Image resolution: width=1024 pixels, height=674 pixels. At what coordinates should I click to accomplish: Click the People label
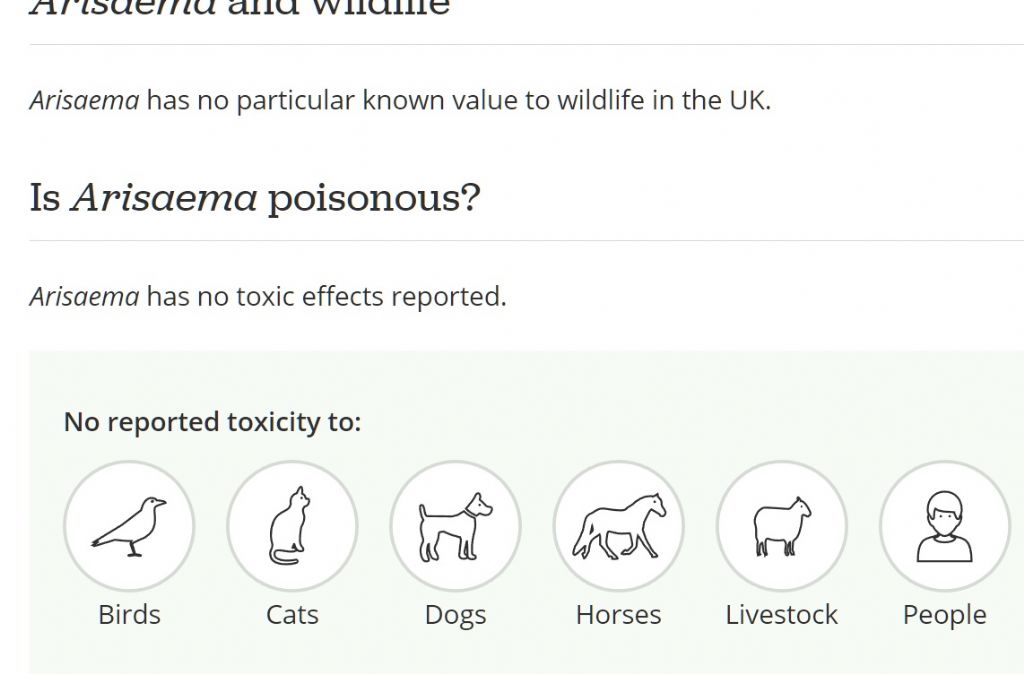[x=945, y=616]
